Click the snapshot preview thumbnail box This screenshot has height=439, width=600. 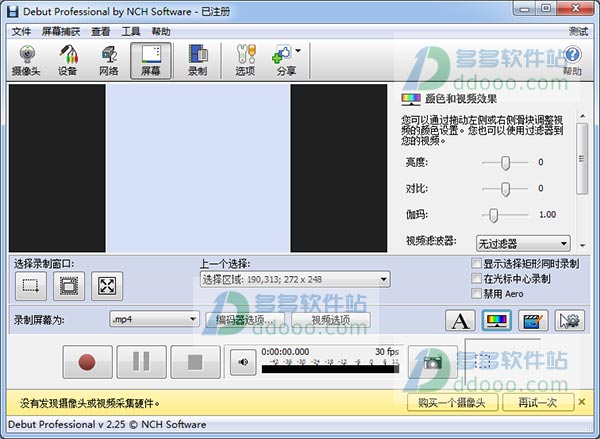tap(502, 361)
